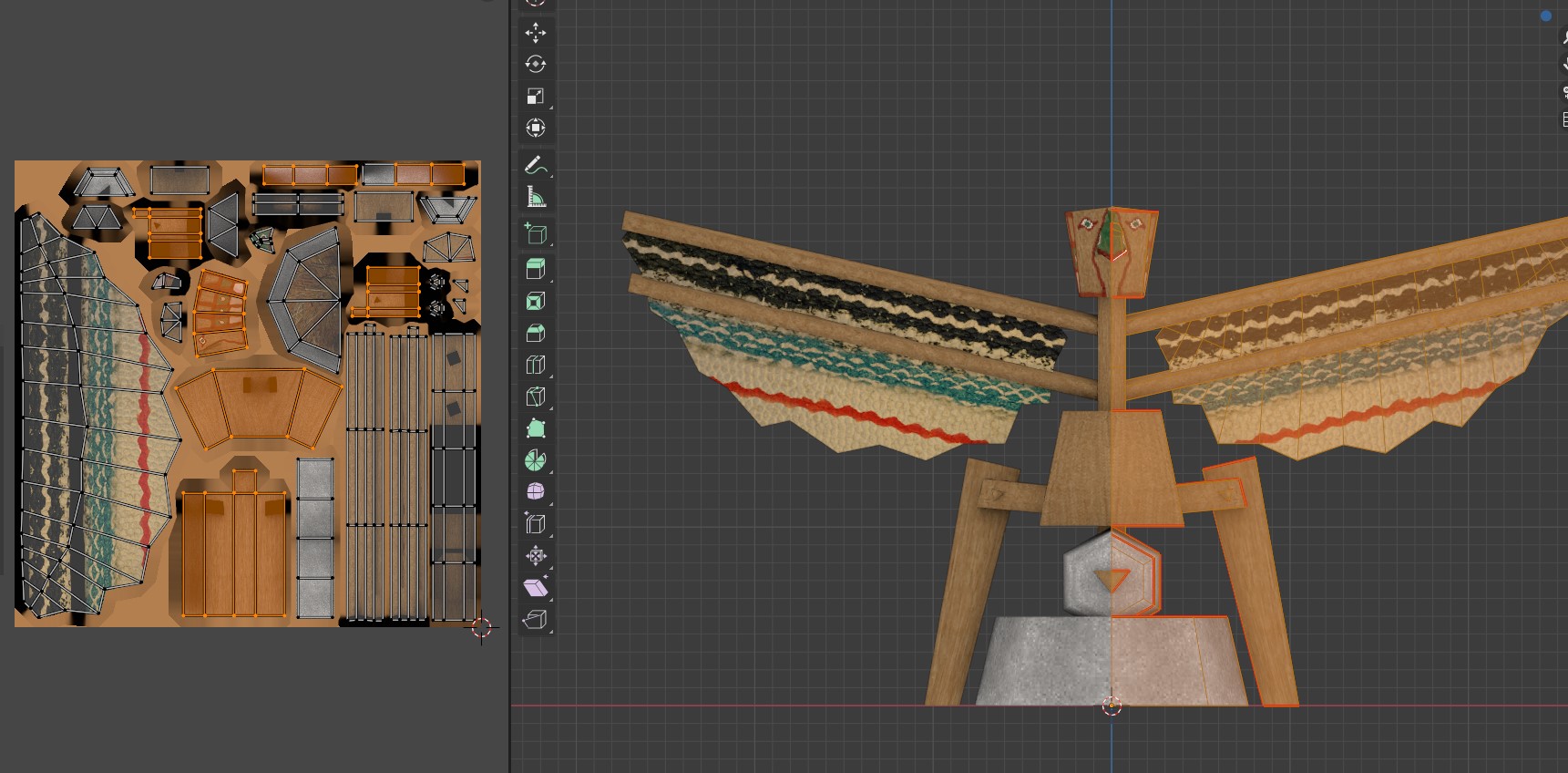Viewport: 1568px width, 773px height.
Task: Choose the Bevel tool
Action: pos(536,333)
